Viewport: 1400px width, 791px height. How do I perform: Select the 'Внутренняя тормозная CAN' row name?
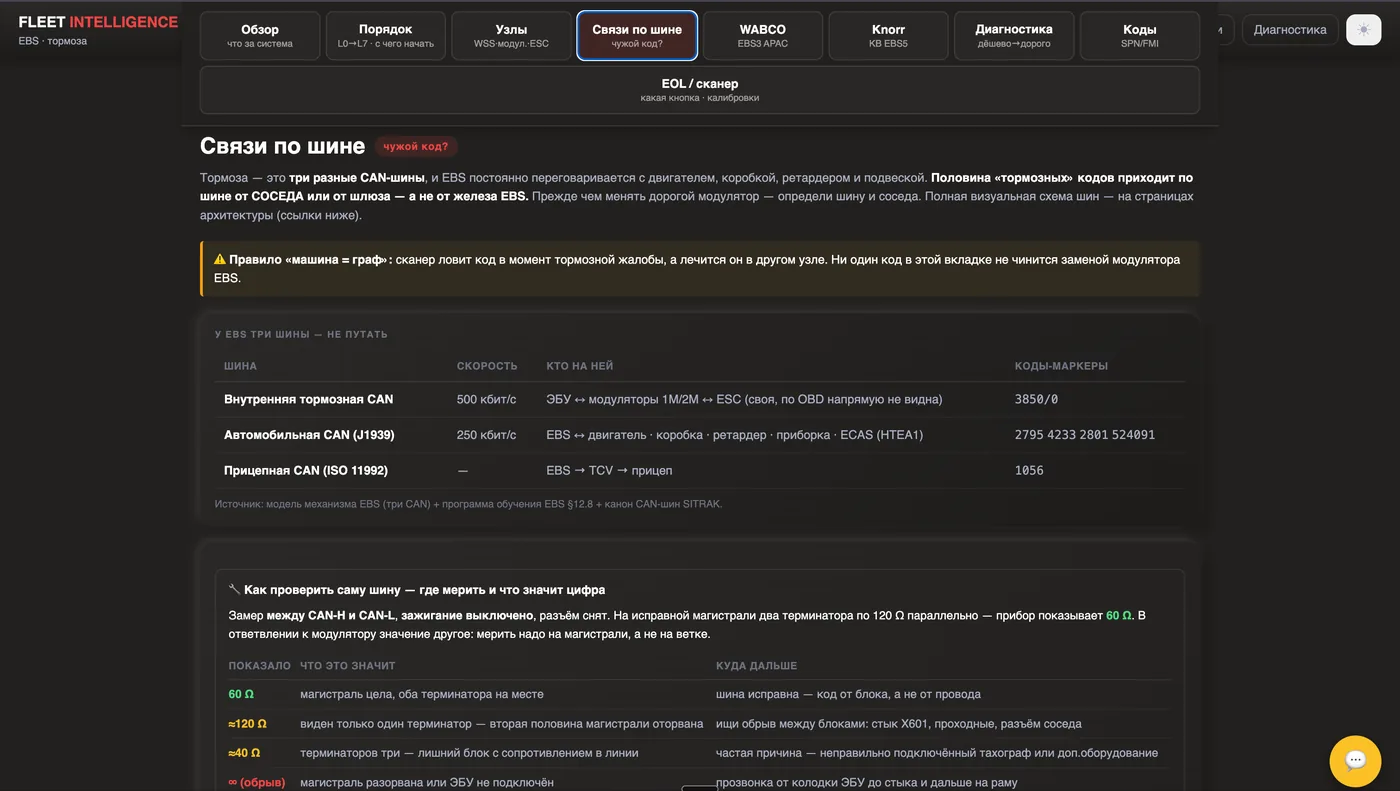click(309, 399)
